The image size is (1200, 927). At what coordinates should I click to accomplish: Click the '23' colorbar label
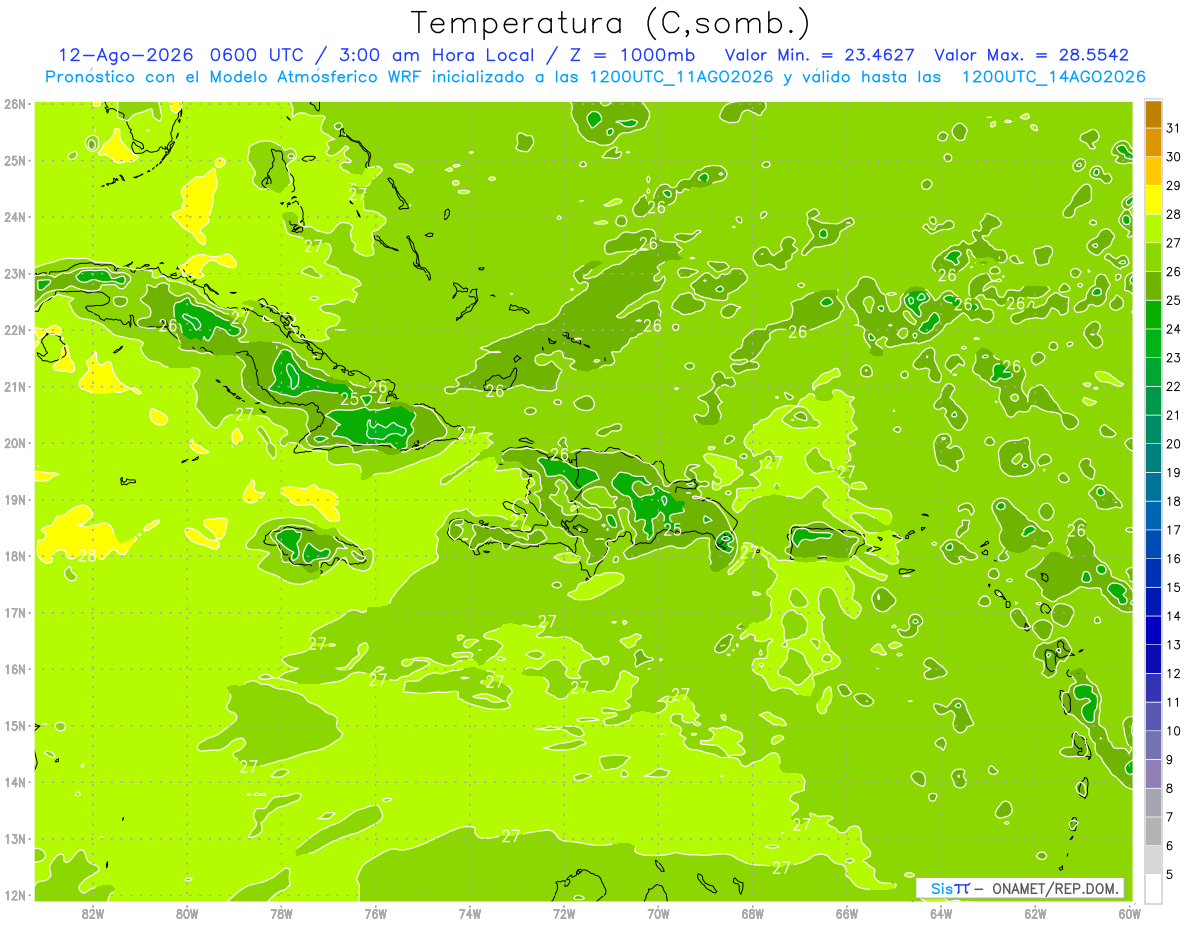(1174, 357)
